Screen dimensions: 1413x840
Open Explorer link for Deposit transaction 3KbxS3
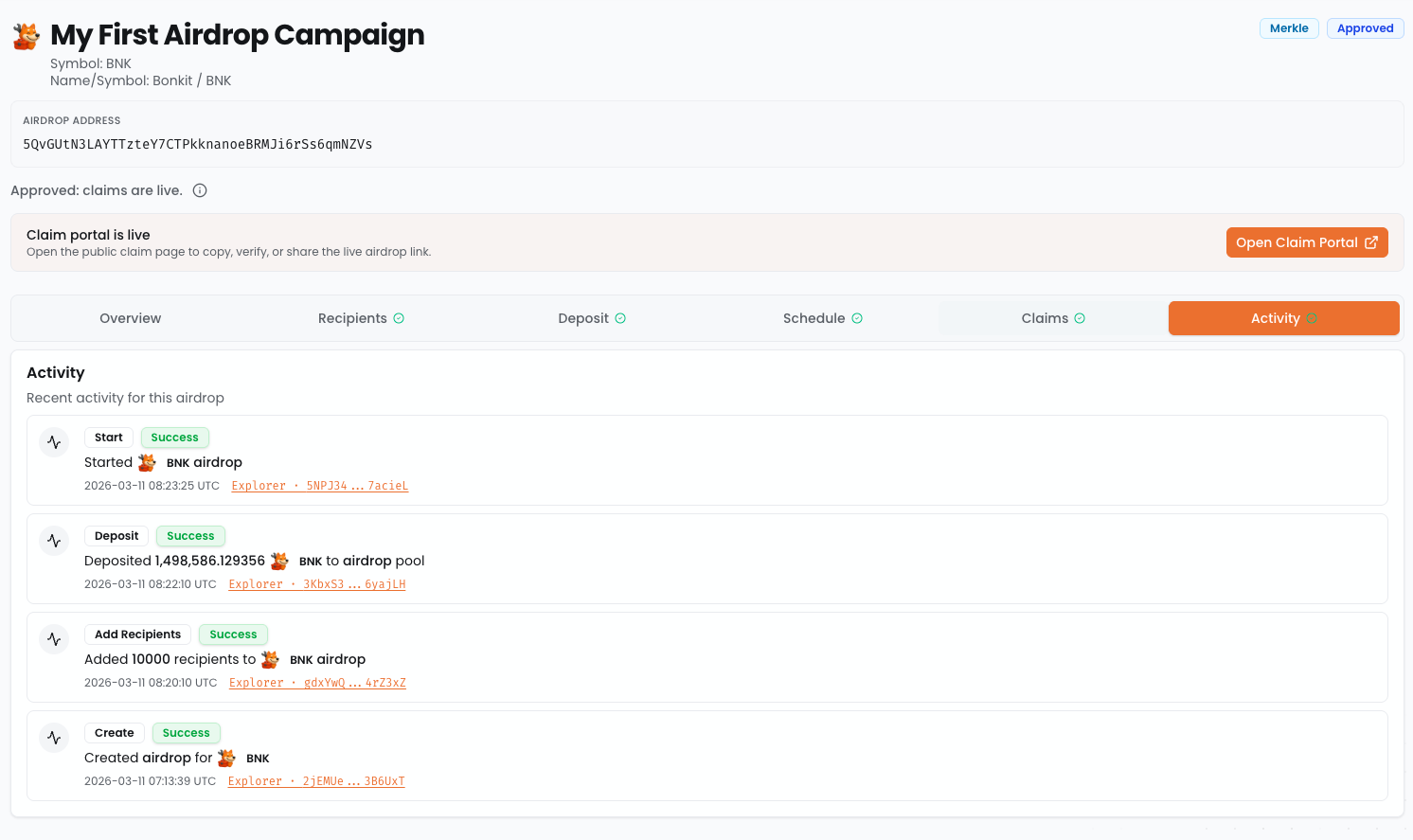[317, 584]
